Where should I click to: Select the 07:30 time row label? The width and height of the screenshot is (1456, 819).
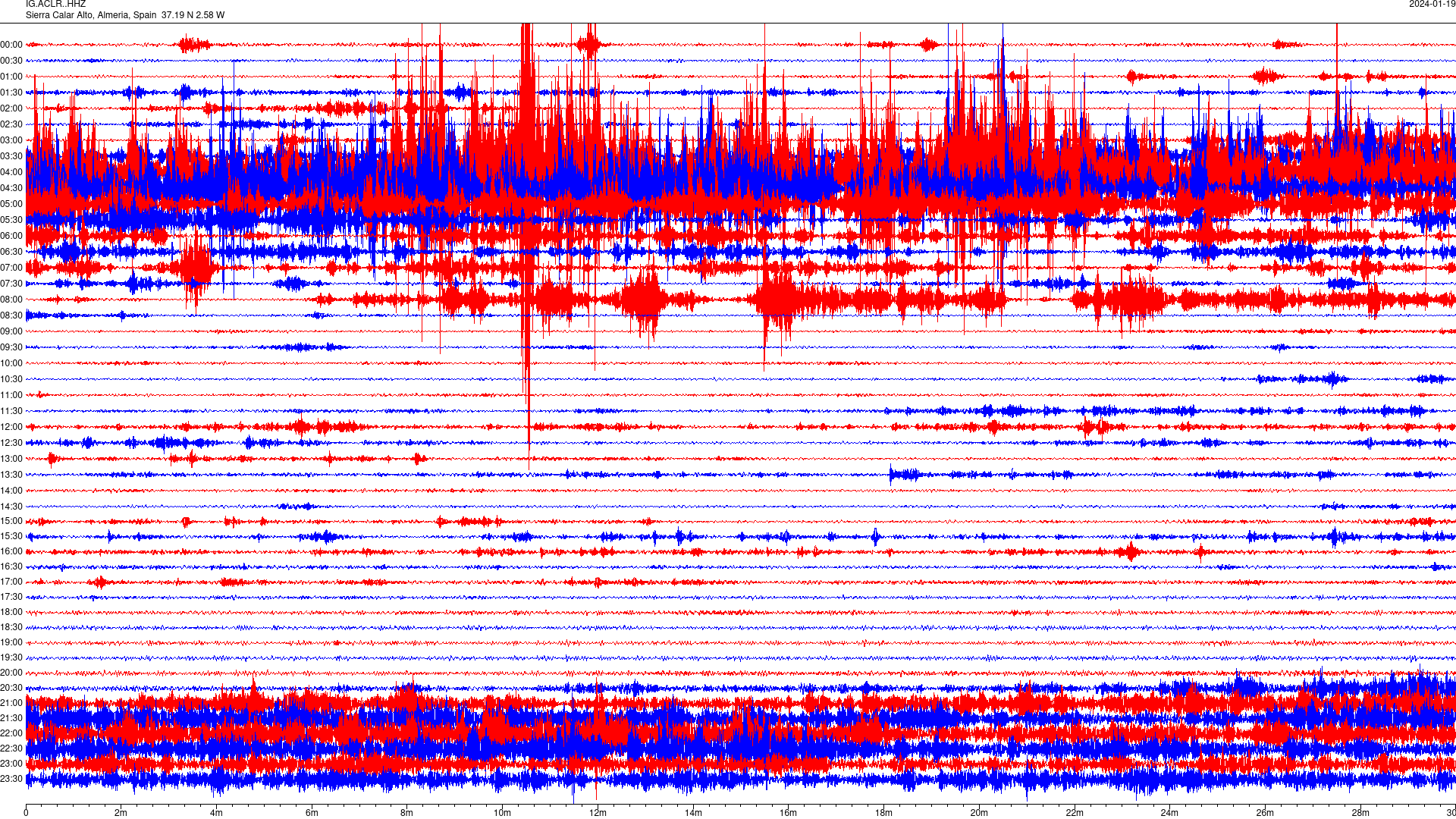tap(11, 284)
